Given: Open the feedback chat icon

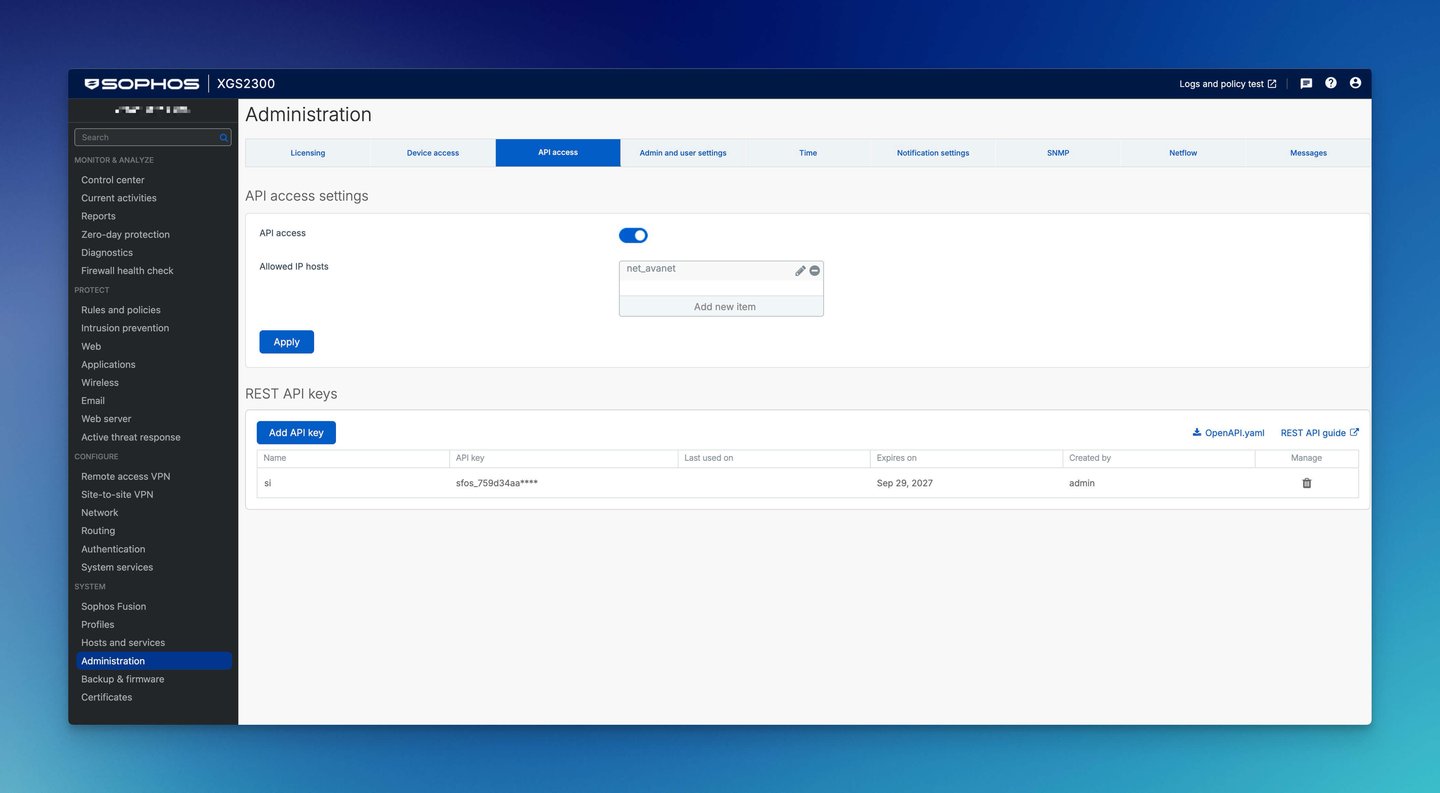Looking at the screenshot, I should click(x=1306, y=84).
